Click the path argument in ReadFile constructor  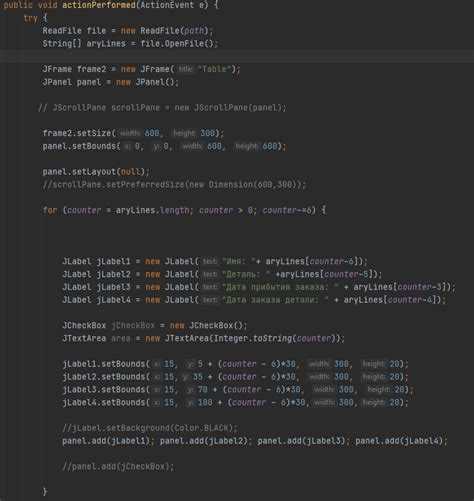(194, 31)
